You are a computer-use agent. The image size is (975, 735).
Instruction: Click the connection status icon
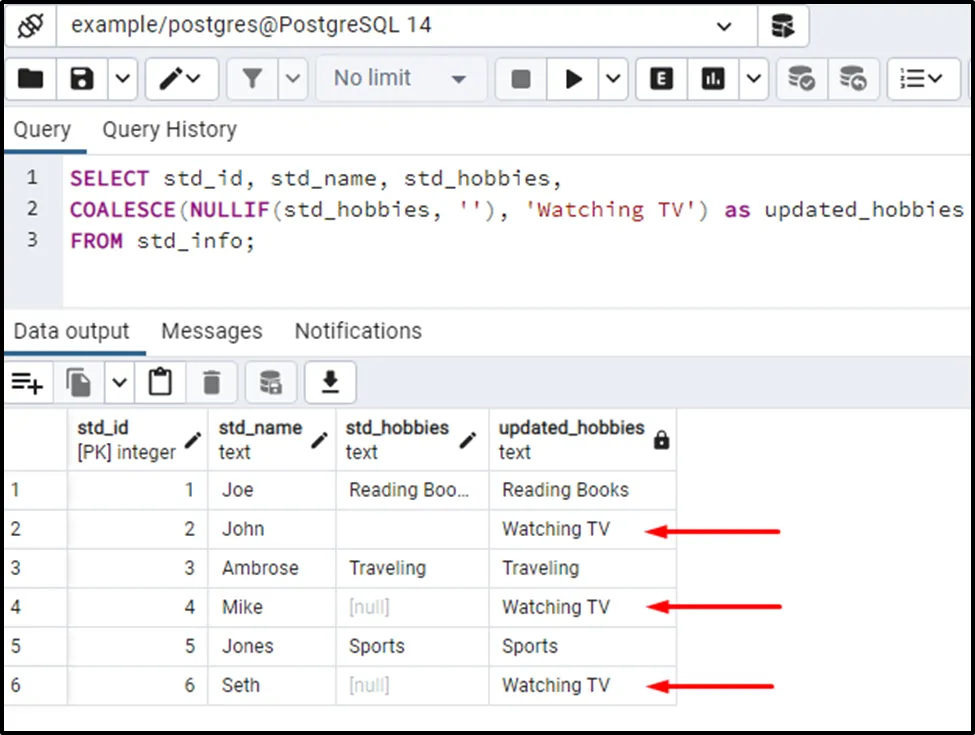(29, 26)
